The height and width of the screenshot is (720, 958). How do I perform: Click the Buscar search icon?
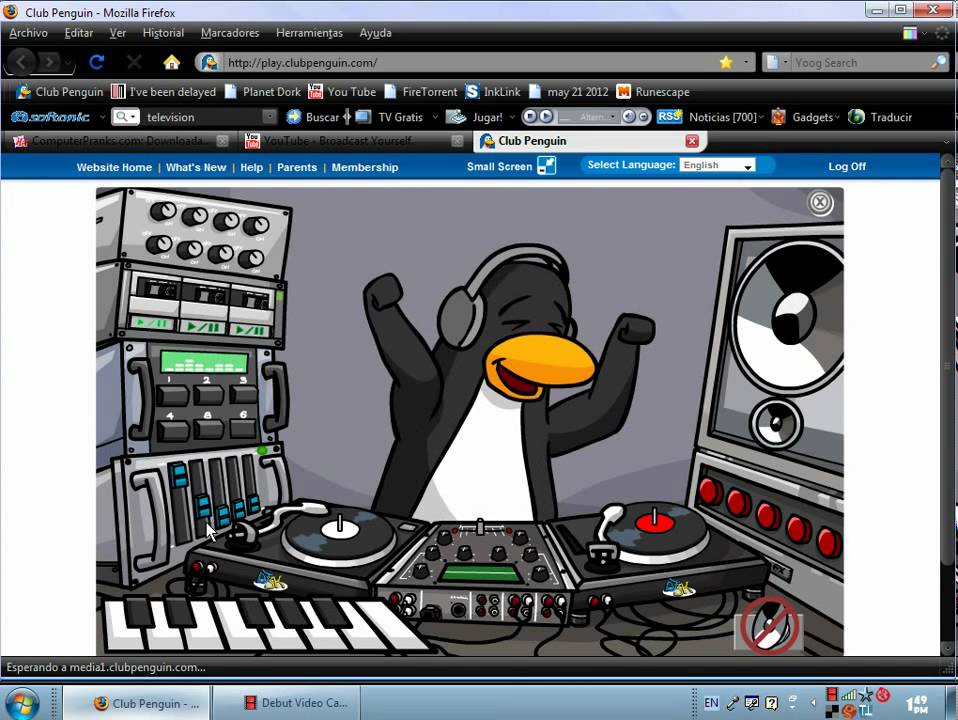(294, 117)
